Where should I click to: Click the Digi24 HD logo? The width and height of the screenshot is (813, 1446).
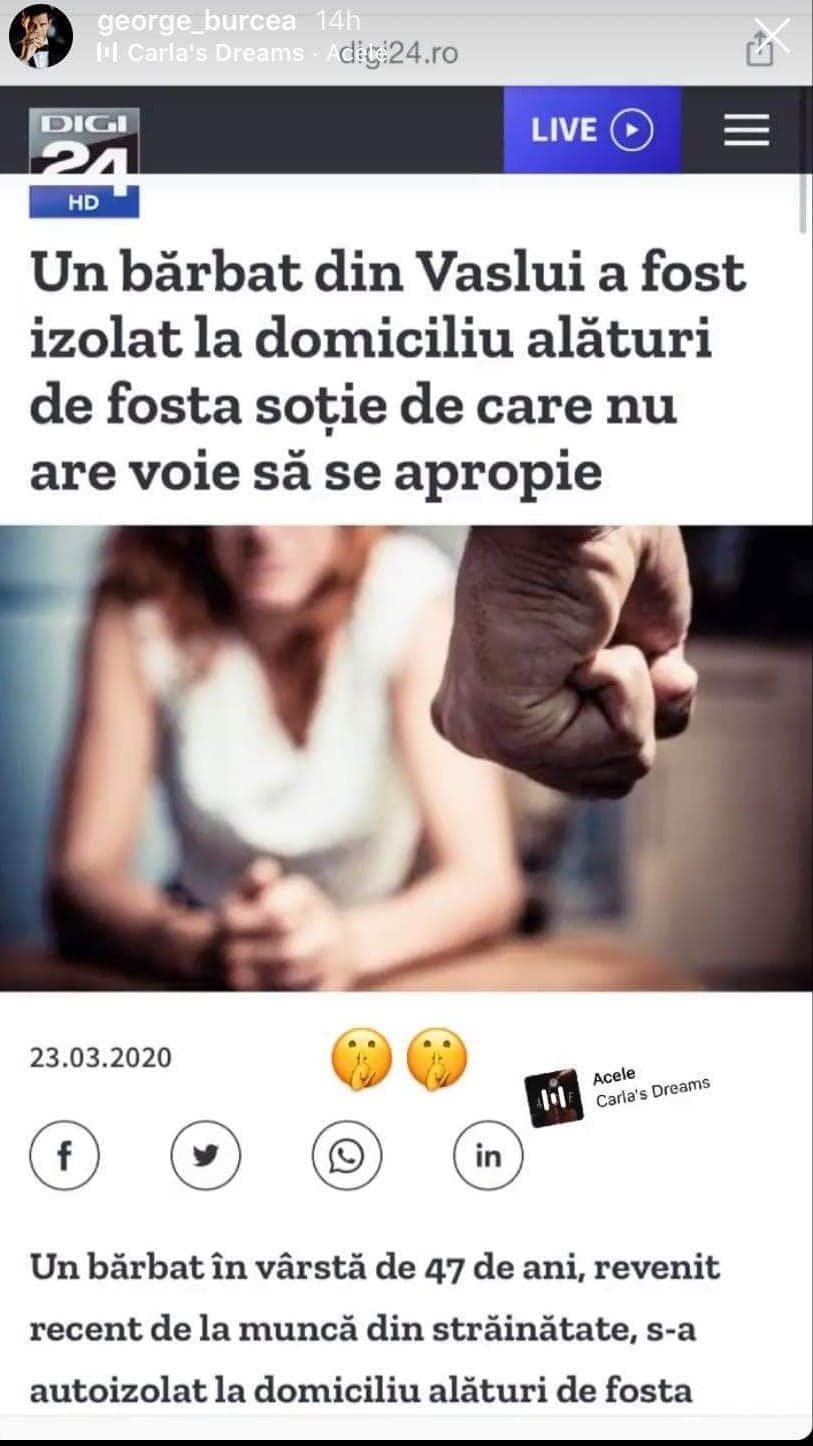coord(84,162)
